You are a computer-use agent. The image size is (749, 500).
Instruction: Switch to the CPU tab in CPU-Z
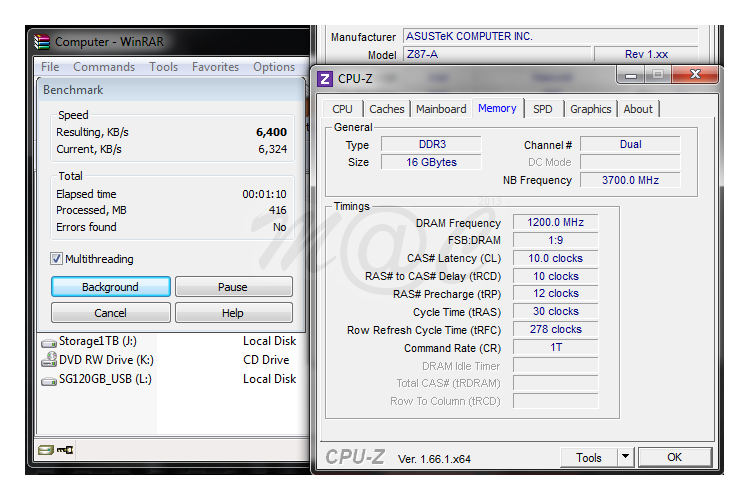click(342, 109)
